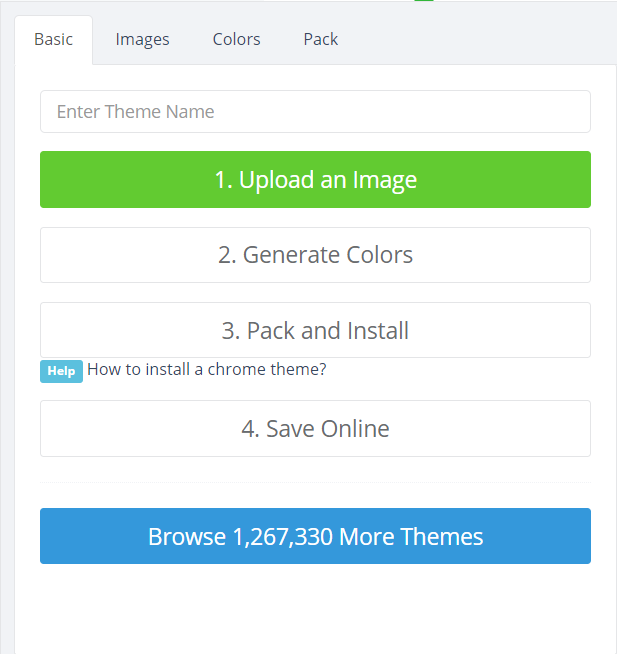The image size is (617, 654).
Task: Select the Colors tab
Action: pos(236,40)
